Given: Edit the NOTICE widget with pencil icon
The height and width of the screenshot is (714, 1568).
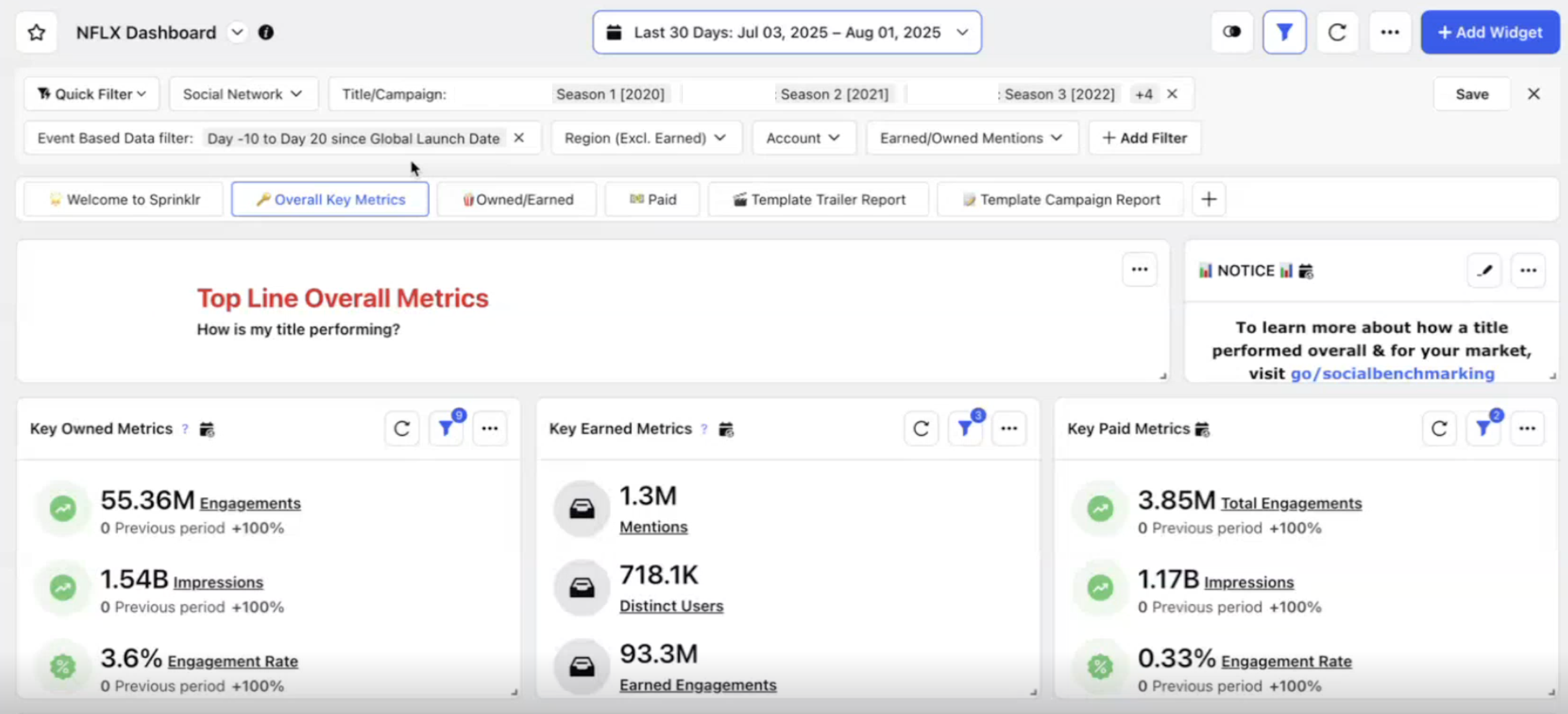Looking at the screenshot, I should click(1484, 270).
